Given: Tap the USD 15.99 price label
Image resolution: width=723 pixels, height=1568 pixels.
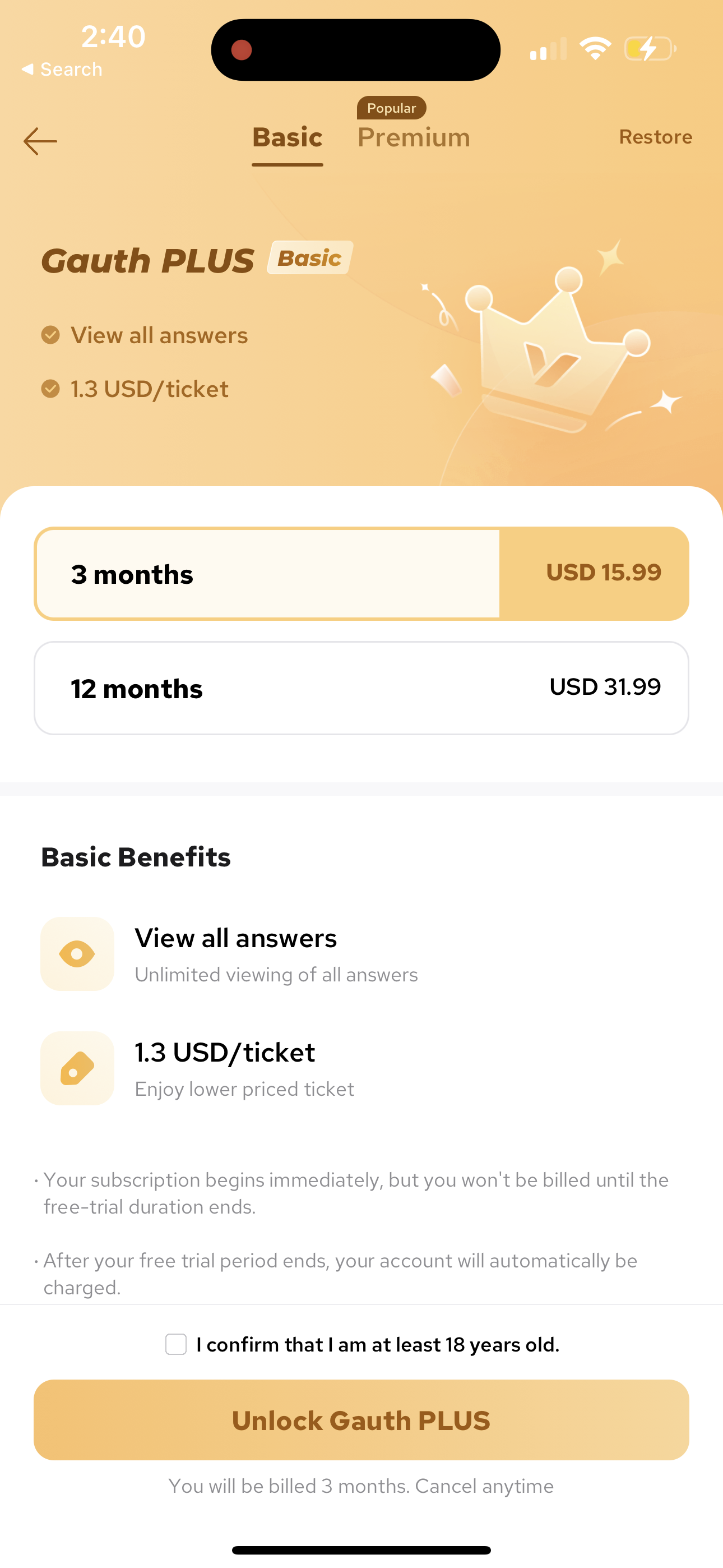Looking at the screenshot, I should pyautogui.click(x=603, y=572).
